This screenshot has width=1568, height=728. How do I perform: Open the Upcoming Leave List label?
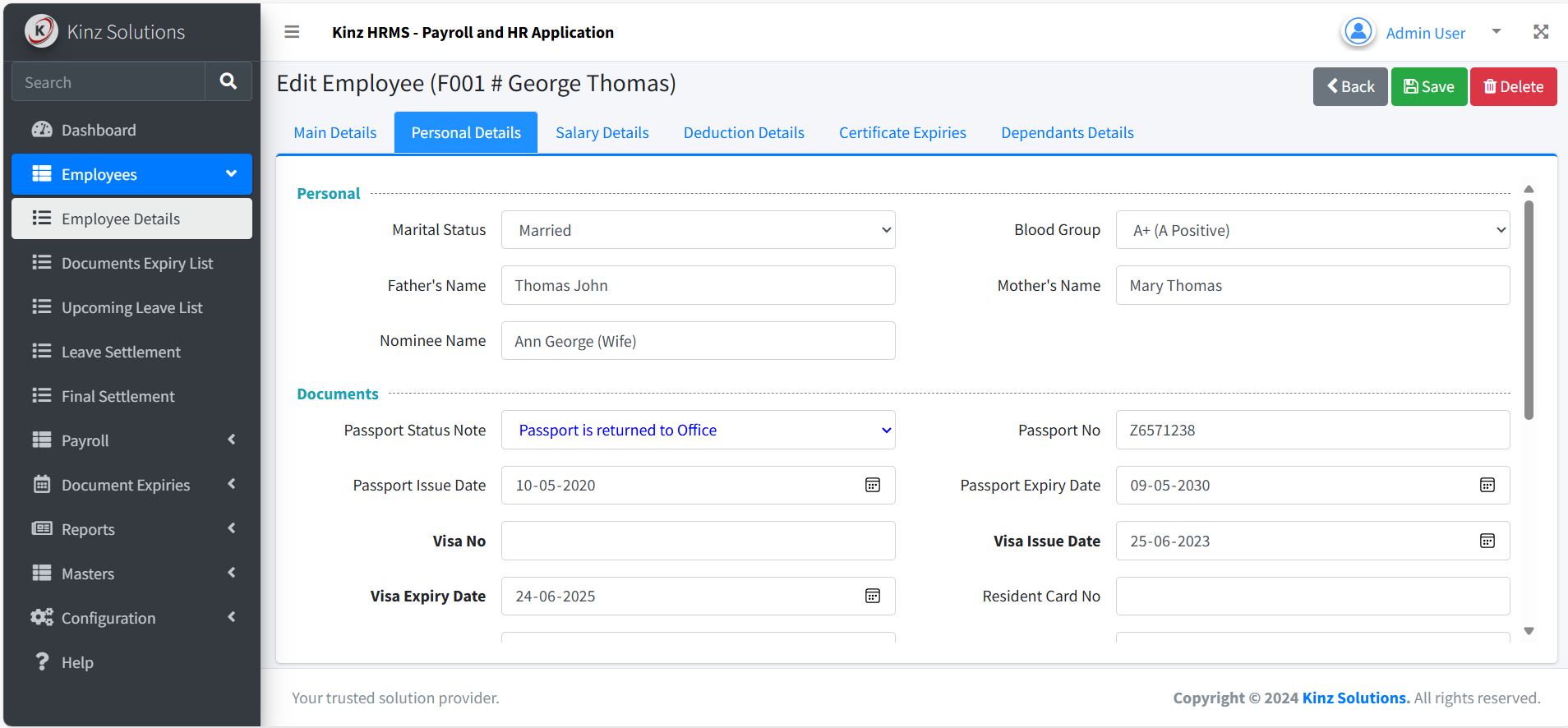132,307
